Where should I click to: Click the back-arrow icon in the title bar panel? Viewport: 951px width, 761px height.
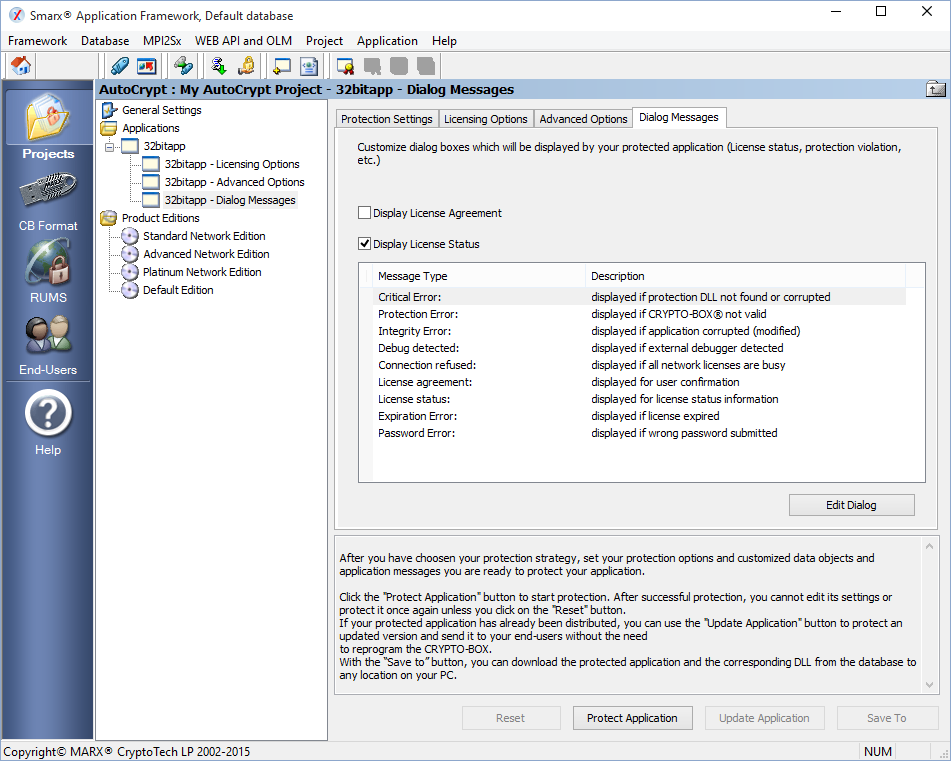pos(935,89)
